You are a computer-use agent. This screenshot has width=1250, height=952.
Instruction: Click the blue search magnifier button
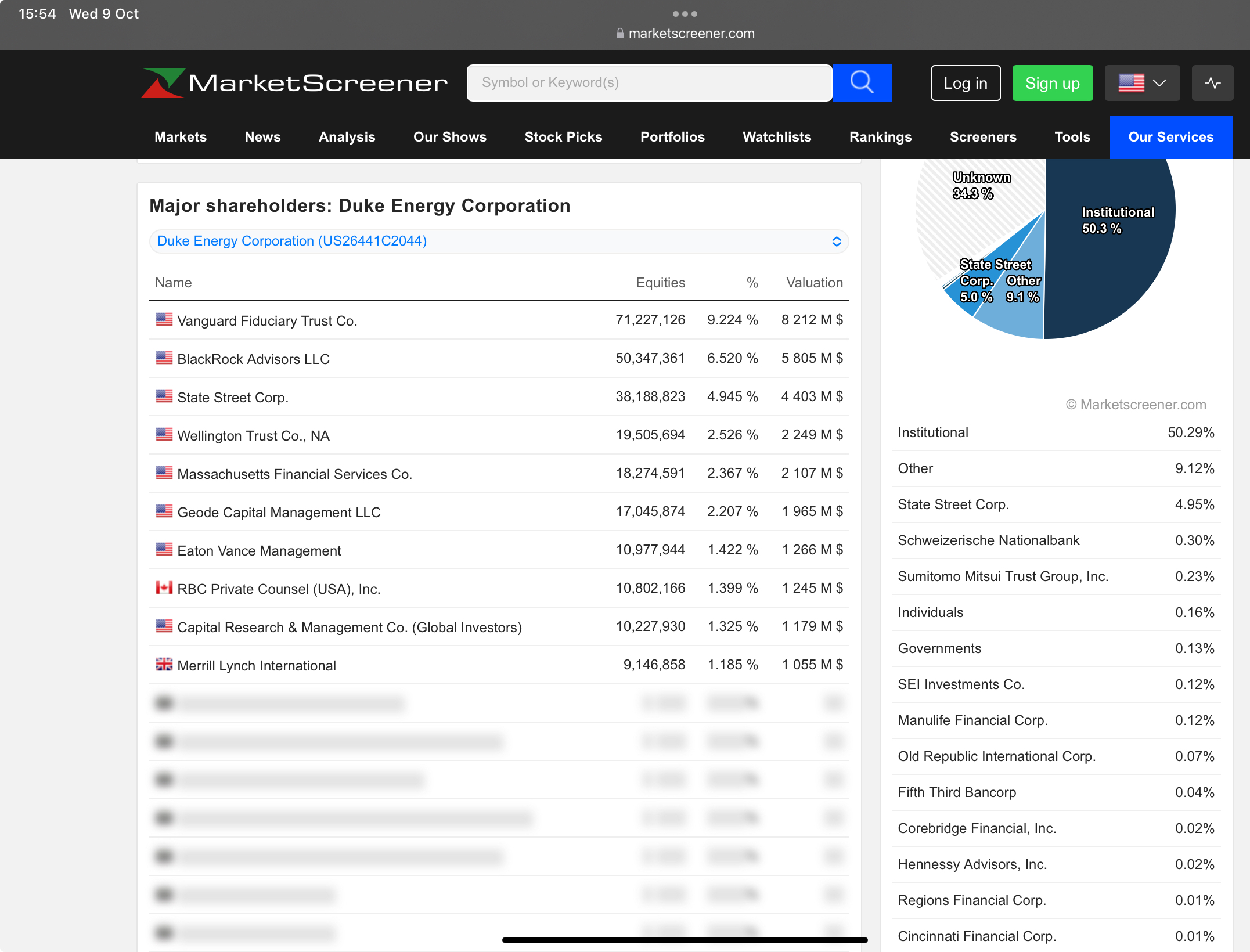pyautogui.click(x=862, y=83)
